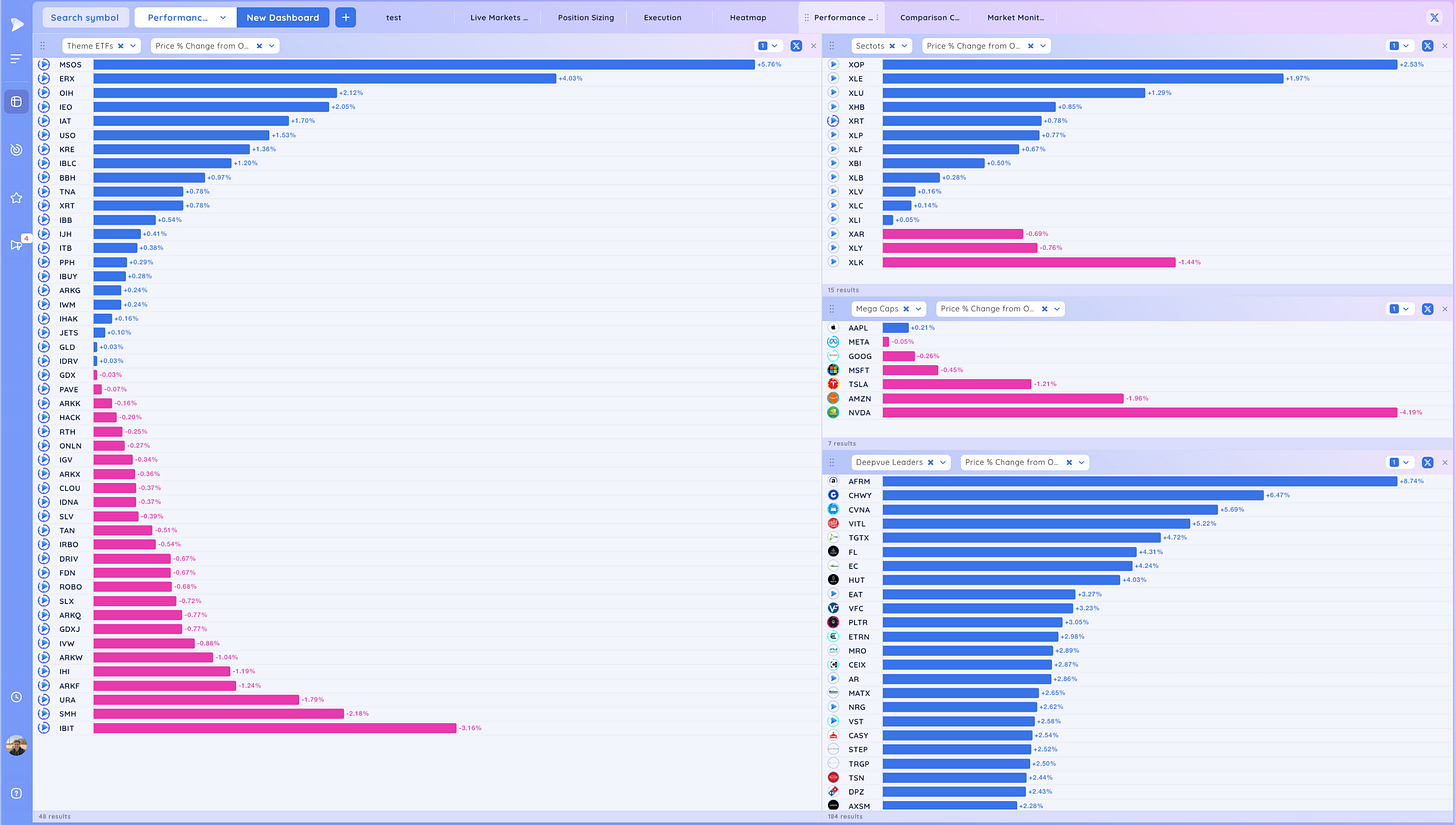
Task: Open the Price % Change dropdown in the Theme ETFs panel
Action: pos(273,46)
